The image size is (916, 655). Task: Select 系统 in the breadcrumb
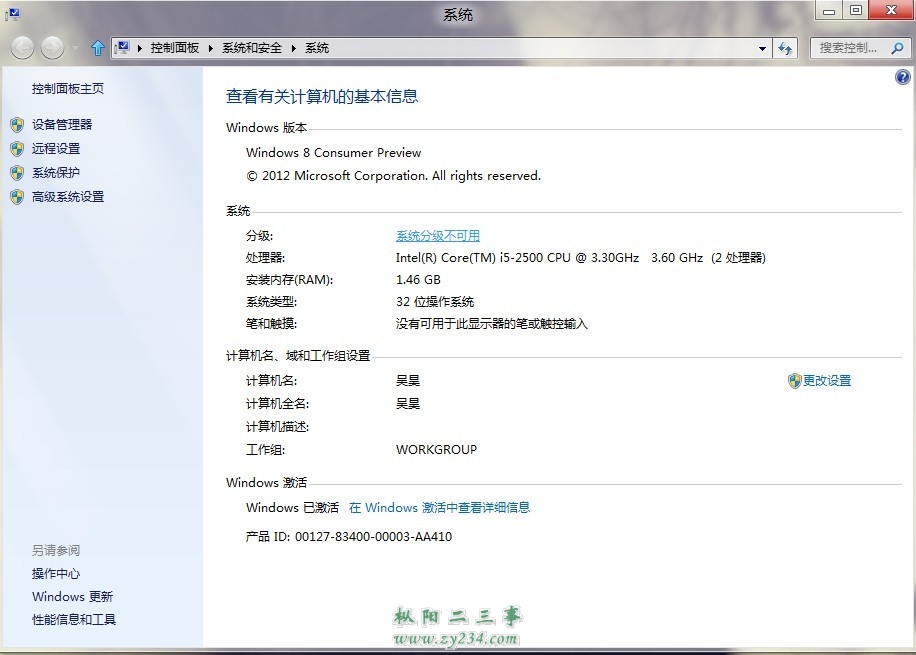317,48
